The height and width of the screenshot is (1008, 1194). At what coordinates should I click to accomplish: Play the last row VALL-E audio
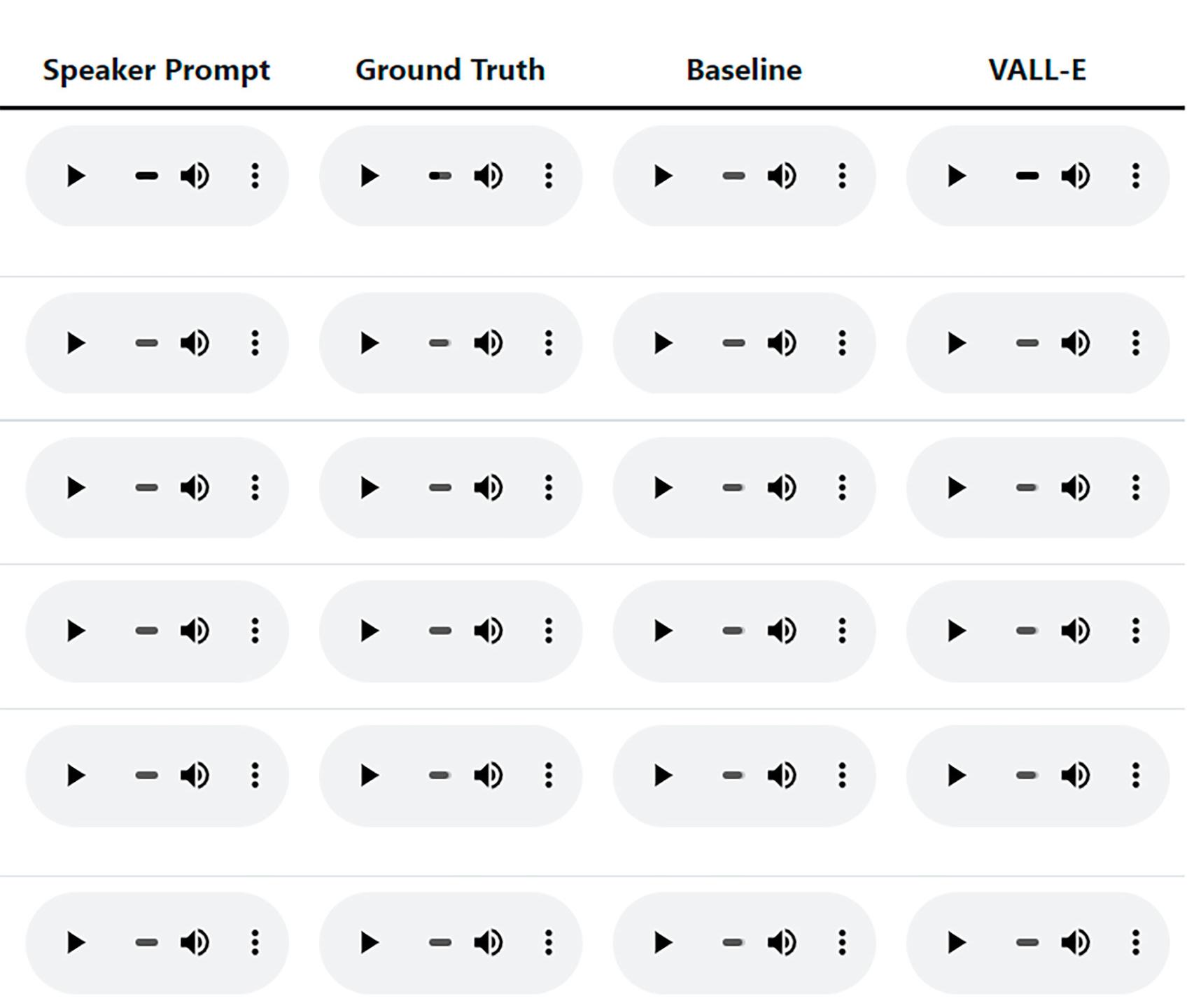point(956,942)
